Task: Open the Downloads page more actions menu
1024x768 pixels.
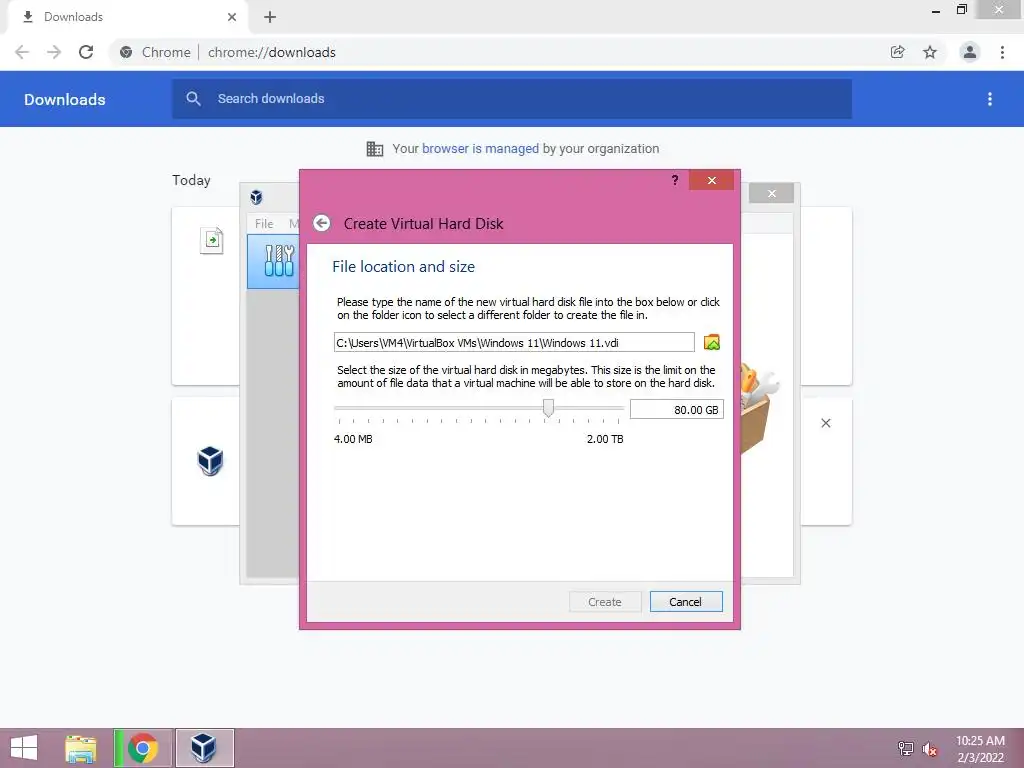Action: [990, 99]
